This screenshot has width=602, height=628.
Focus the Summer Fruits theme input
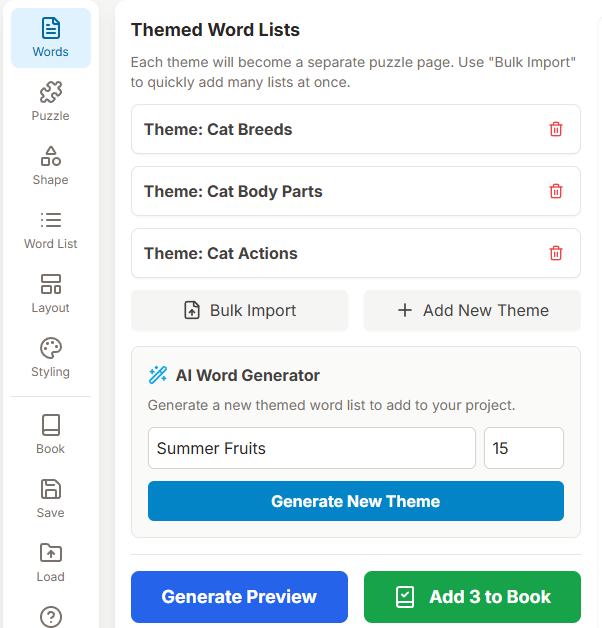[x=311, y=448]
